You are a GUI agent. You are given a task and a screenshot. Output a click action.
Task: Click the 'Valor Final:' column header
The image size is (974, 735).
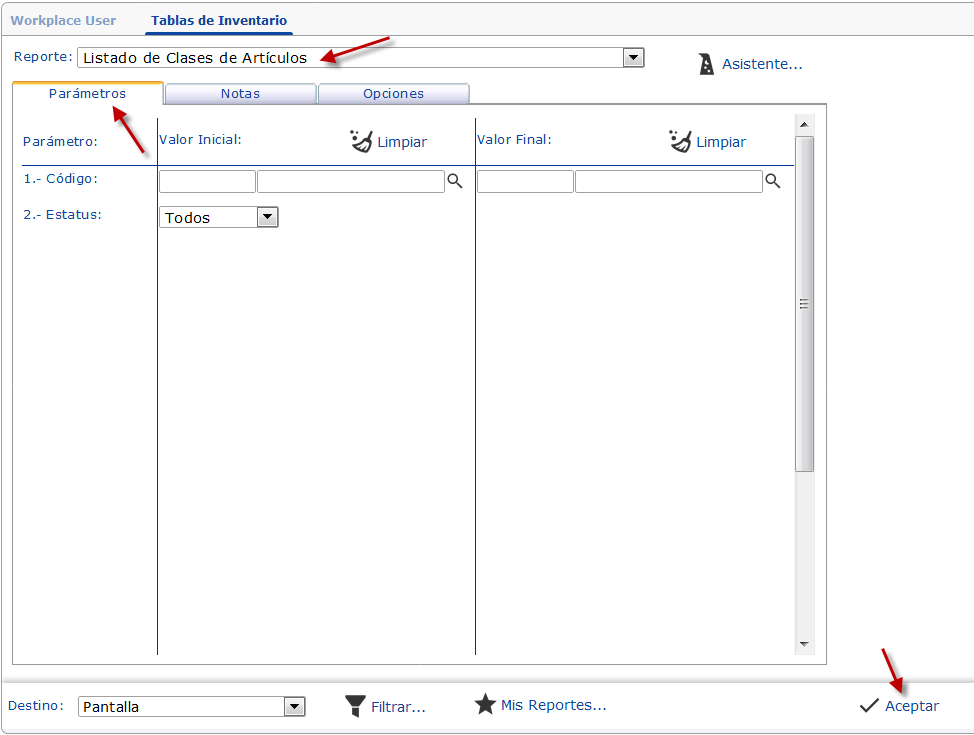(x=514, y=140)
